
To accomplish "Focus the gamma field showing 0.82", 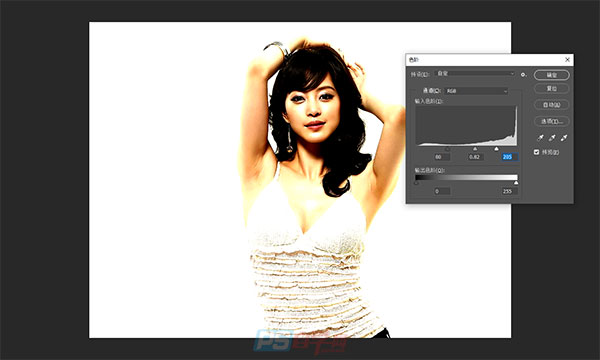I will (475, 157).
